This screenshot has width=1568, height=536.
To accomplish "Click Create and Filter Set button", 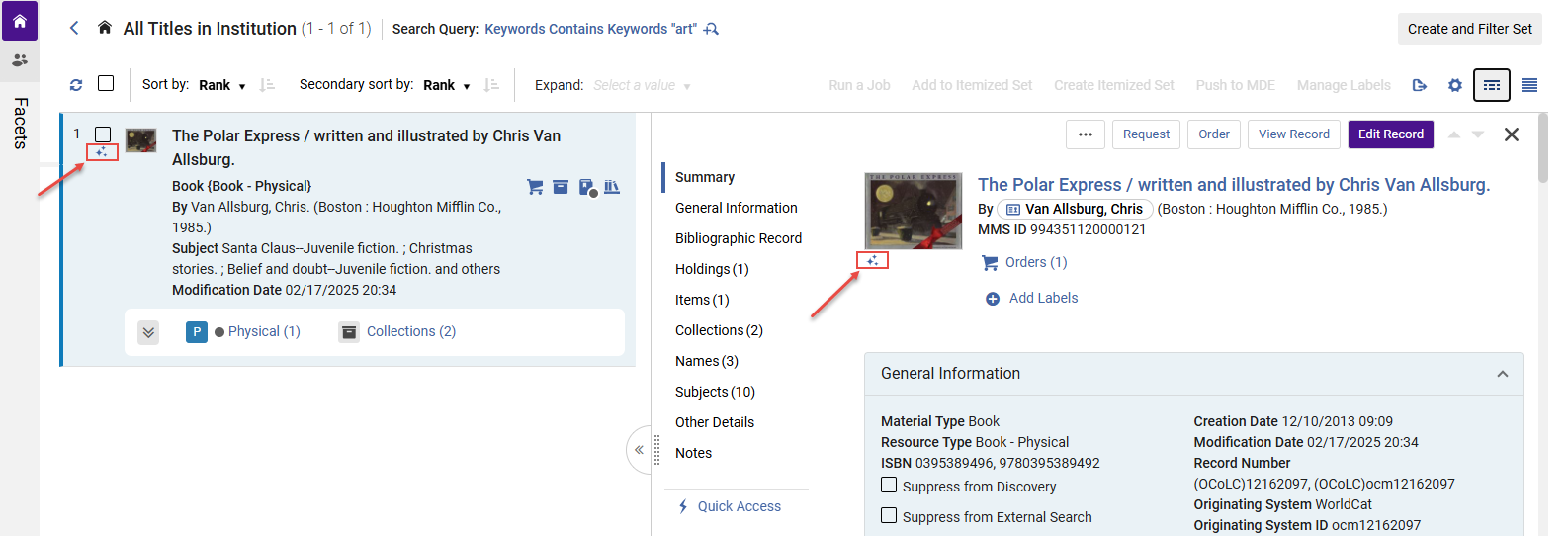I will pyautogui.click(x=1470, y=29).
